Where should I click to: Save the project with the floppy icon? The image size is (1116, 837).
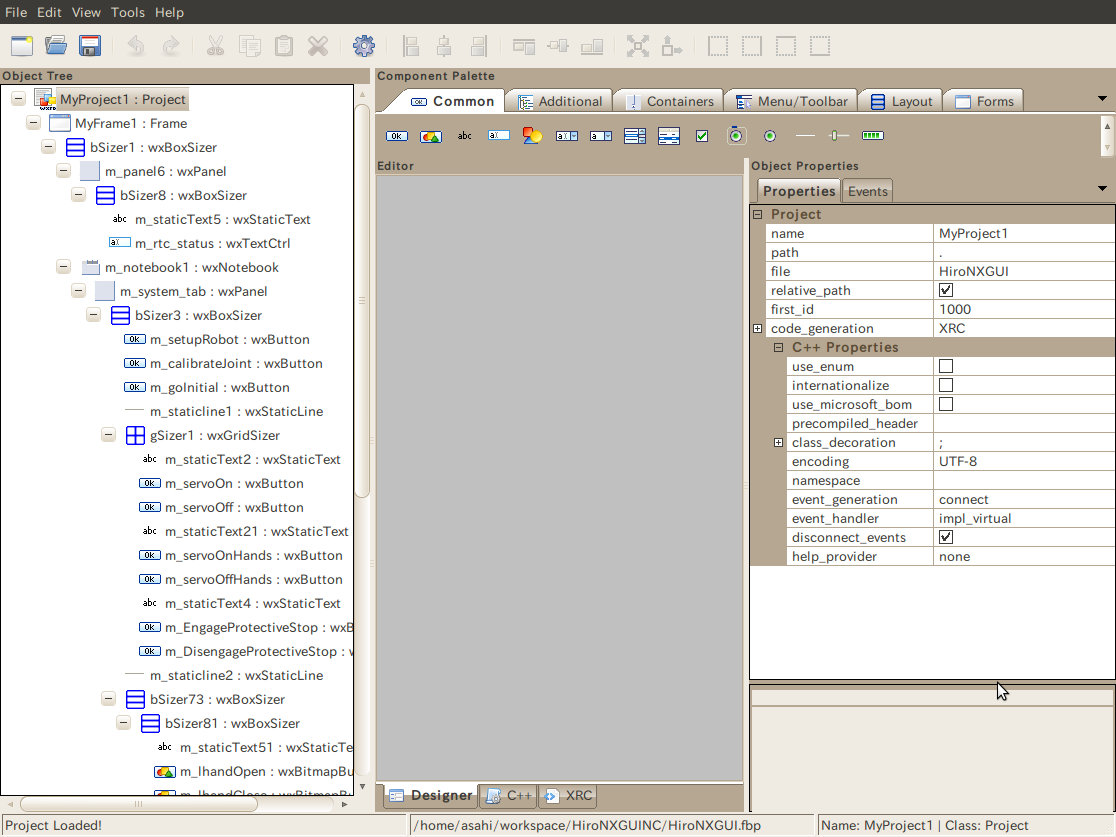pos(90,46)
